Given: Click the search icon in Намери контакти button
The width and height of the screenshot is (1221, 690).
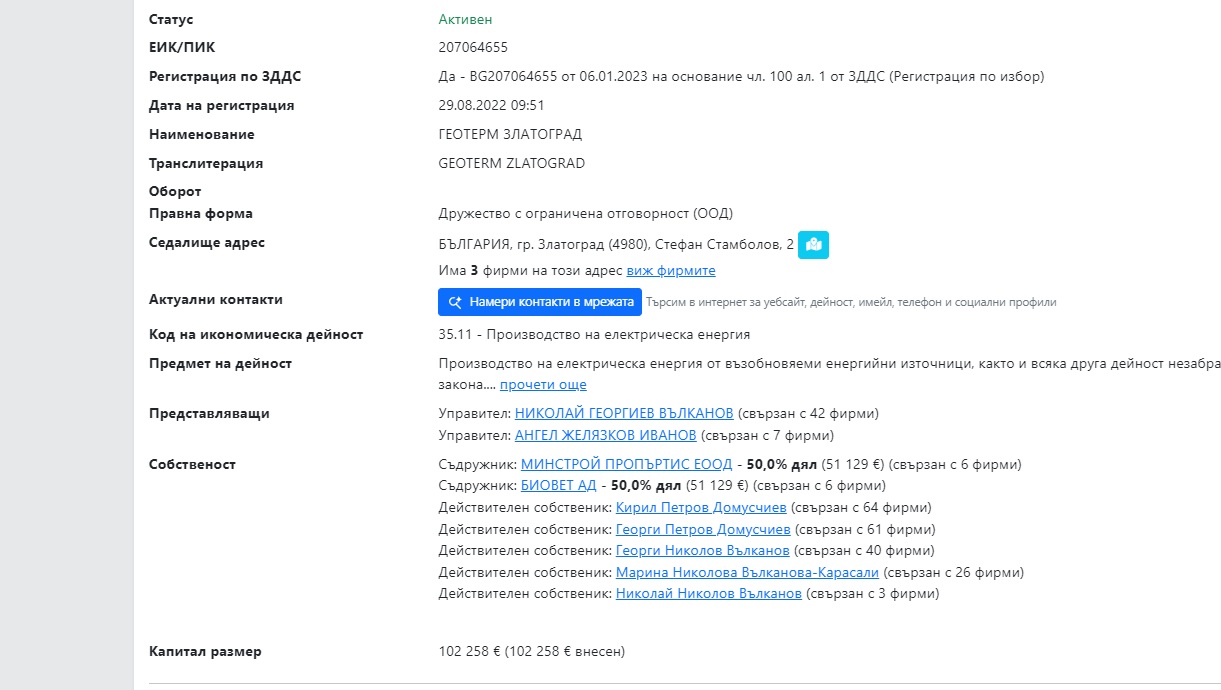Looking at the screenshot, I should (x=455, y=302).
